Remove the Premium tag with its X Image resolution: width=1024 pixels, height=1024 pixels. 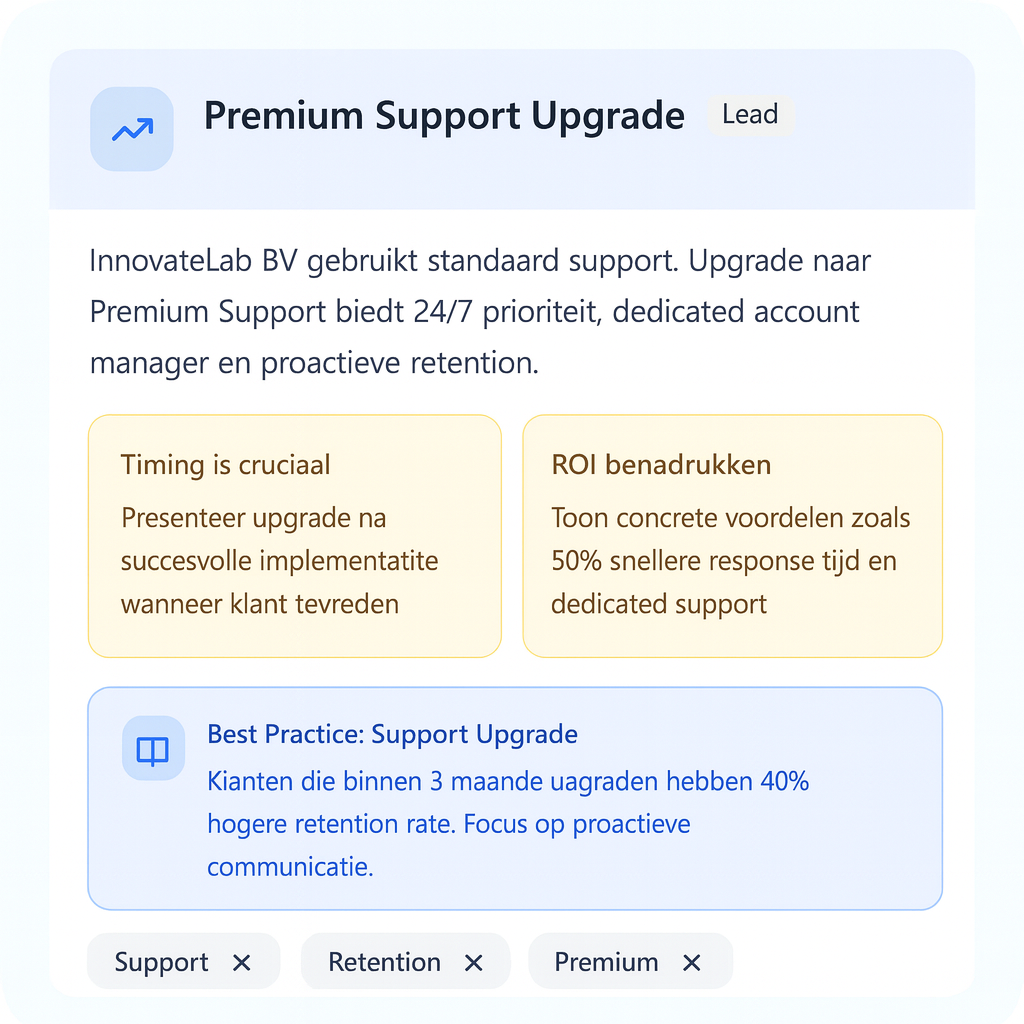691,963
